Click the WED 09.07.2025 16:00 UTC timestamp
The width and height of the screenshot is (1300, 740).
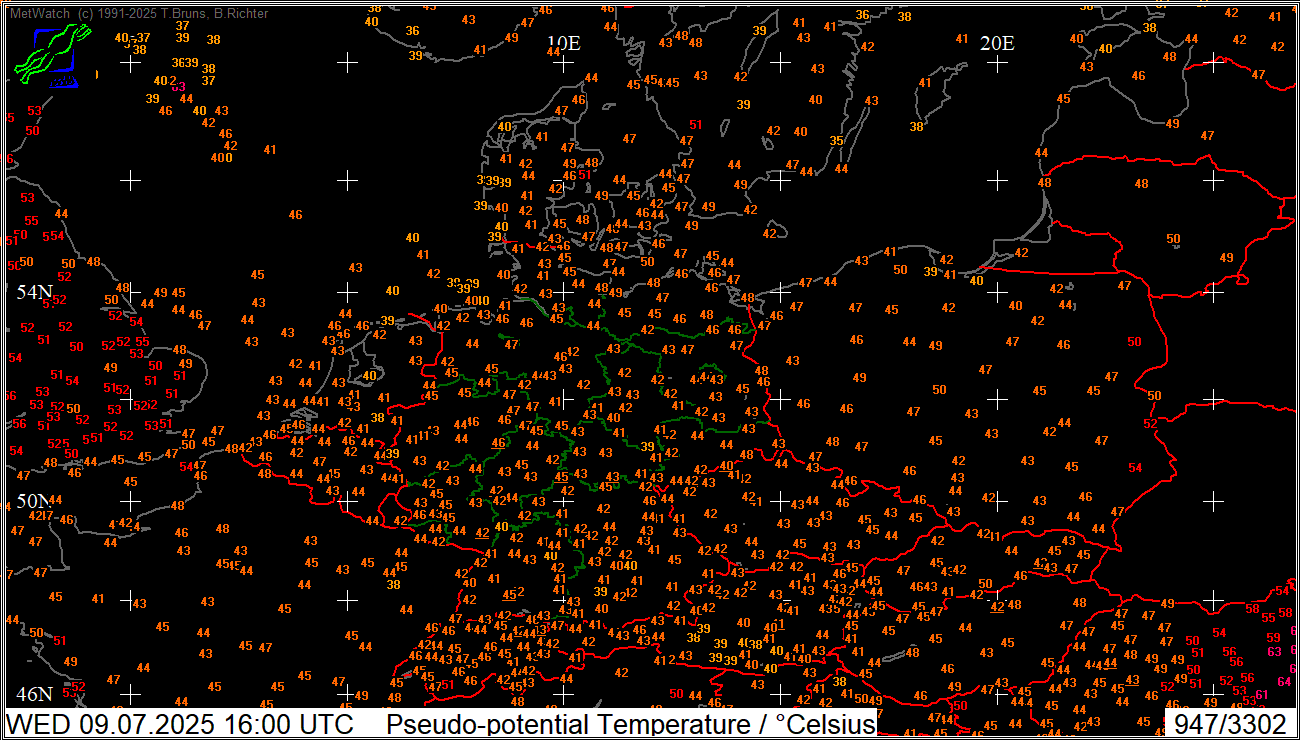pos(181,724)
